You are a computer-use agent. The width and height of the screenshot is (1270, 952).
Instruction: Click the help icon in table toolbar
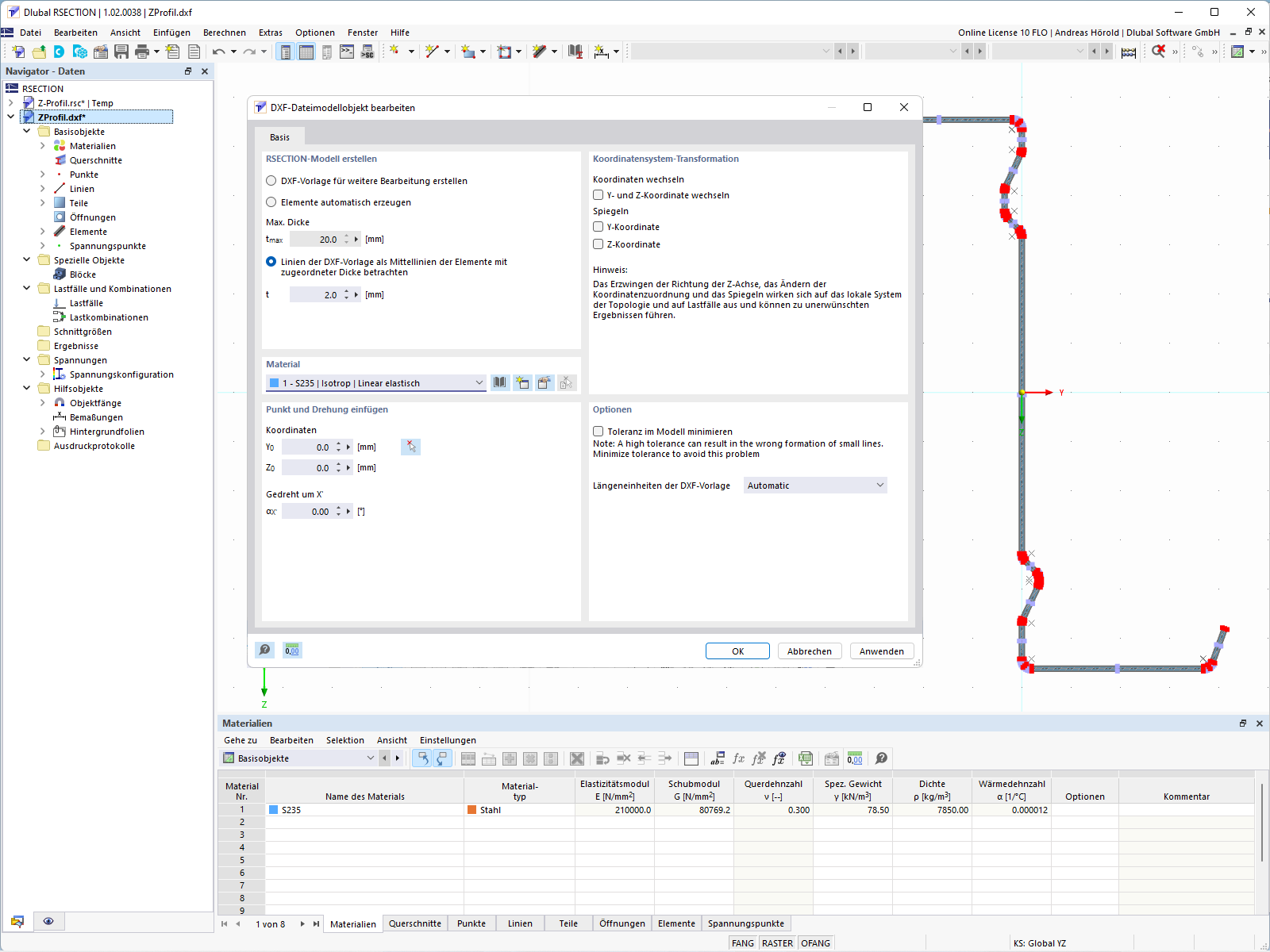pos(881,758)
